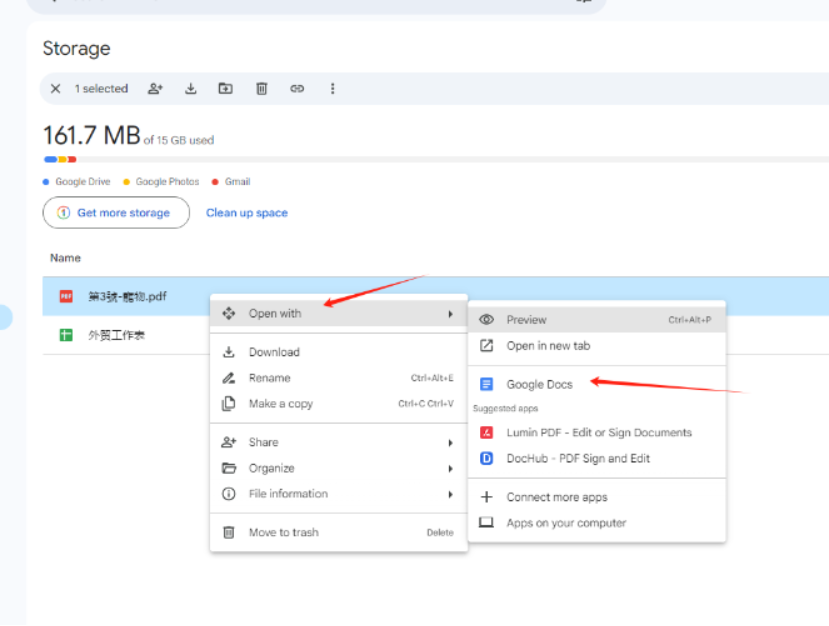The width and height of the screenshot is (829, 626).
Task: Open the Clean up space link
Action: 246,213
